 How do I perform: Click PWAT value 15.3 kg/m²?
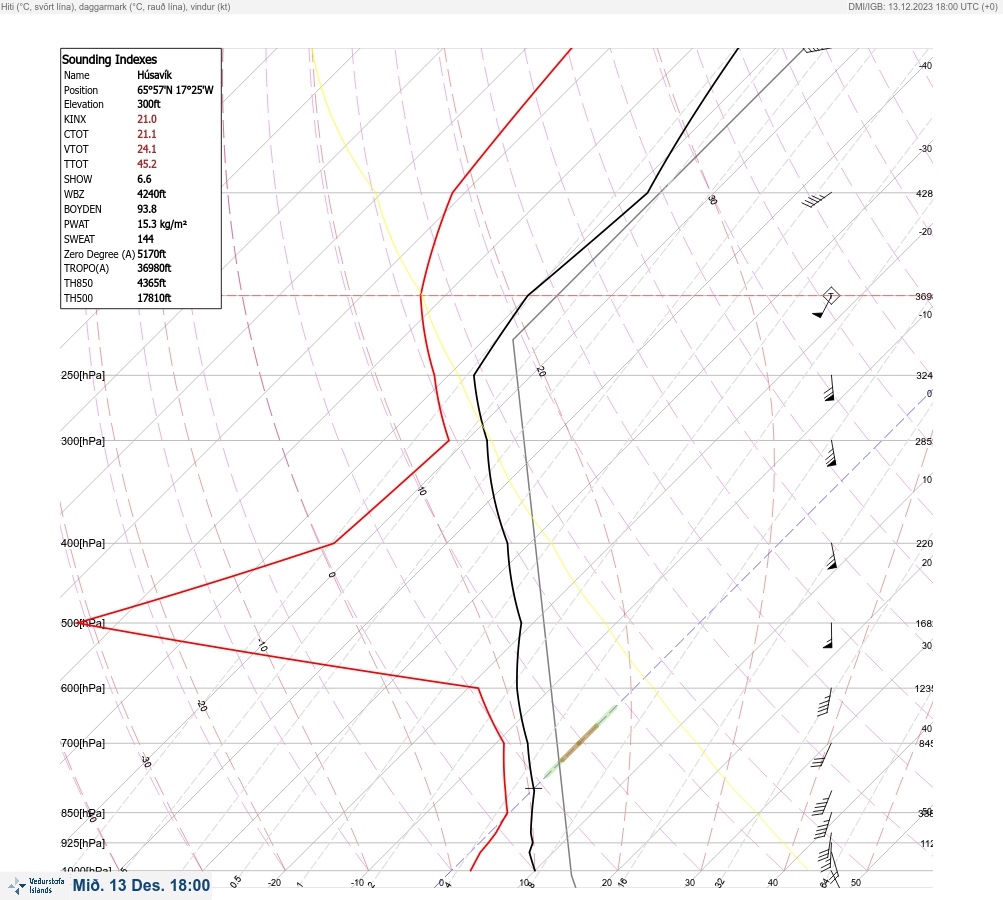click(x=162, y=224)
